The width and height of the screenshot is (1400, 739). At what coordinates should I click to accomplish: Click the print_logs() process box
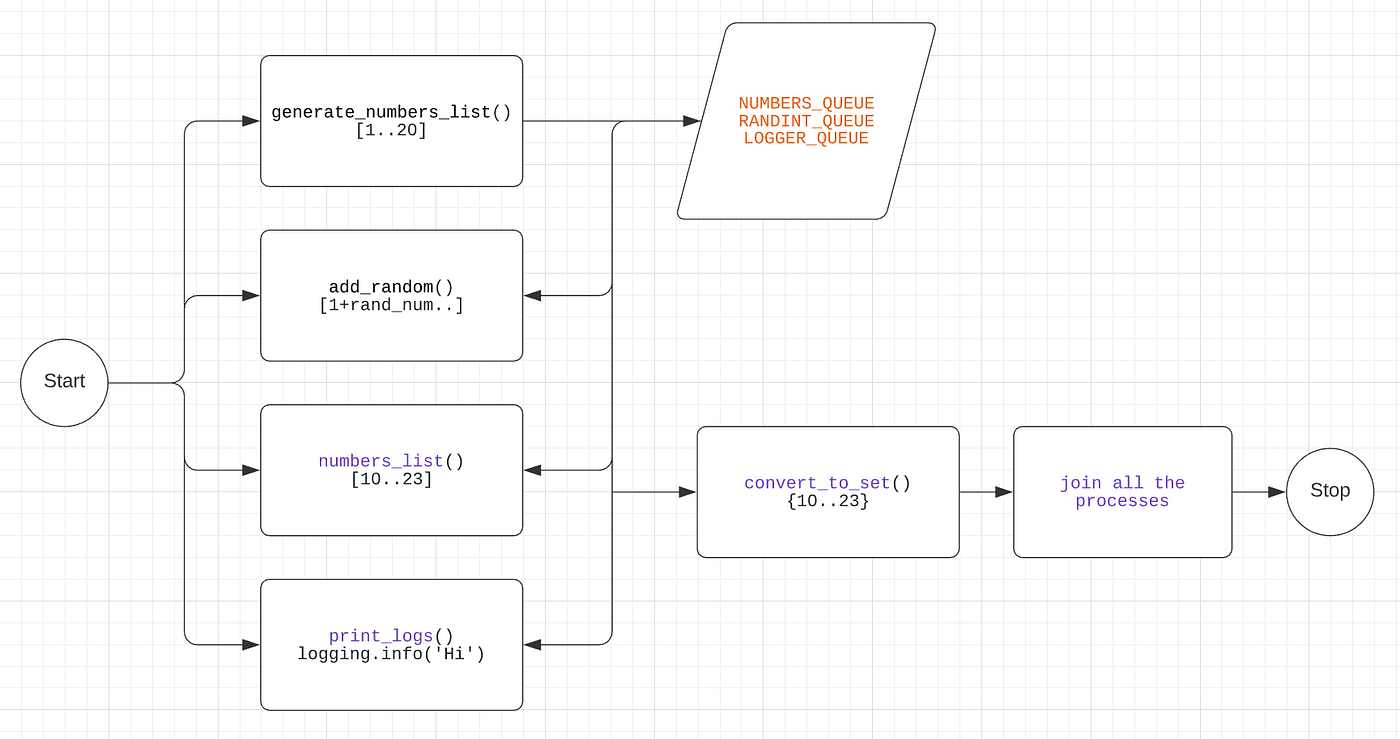tap(390, 643)
